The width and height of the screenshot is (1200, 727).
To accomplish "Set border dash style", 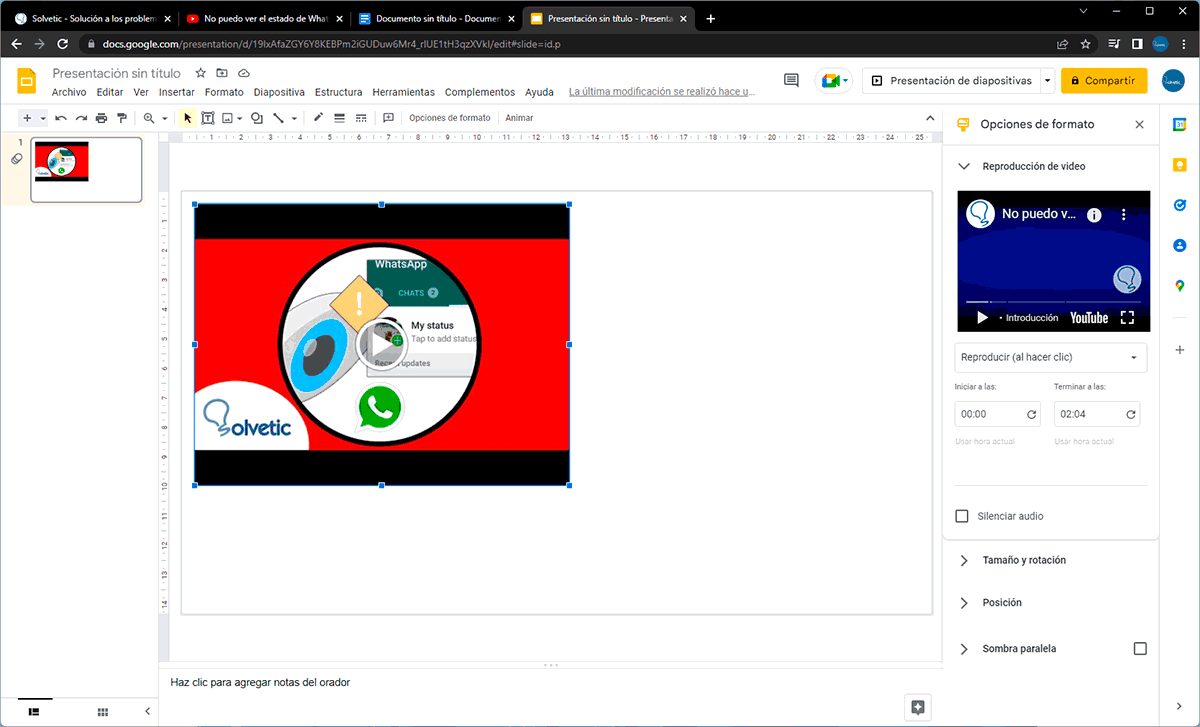I will (359, 118).
